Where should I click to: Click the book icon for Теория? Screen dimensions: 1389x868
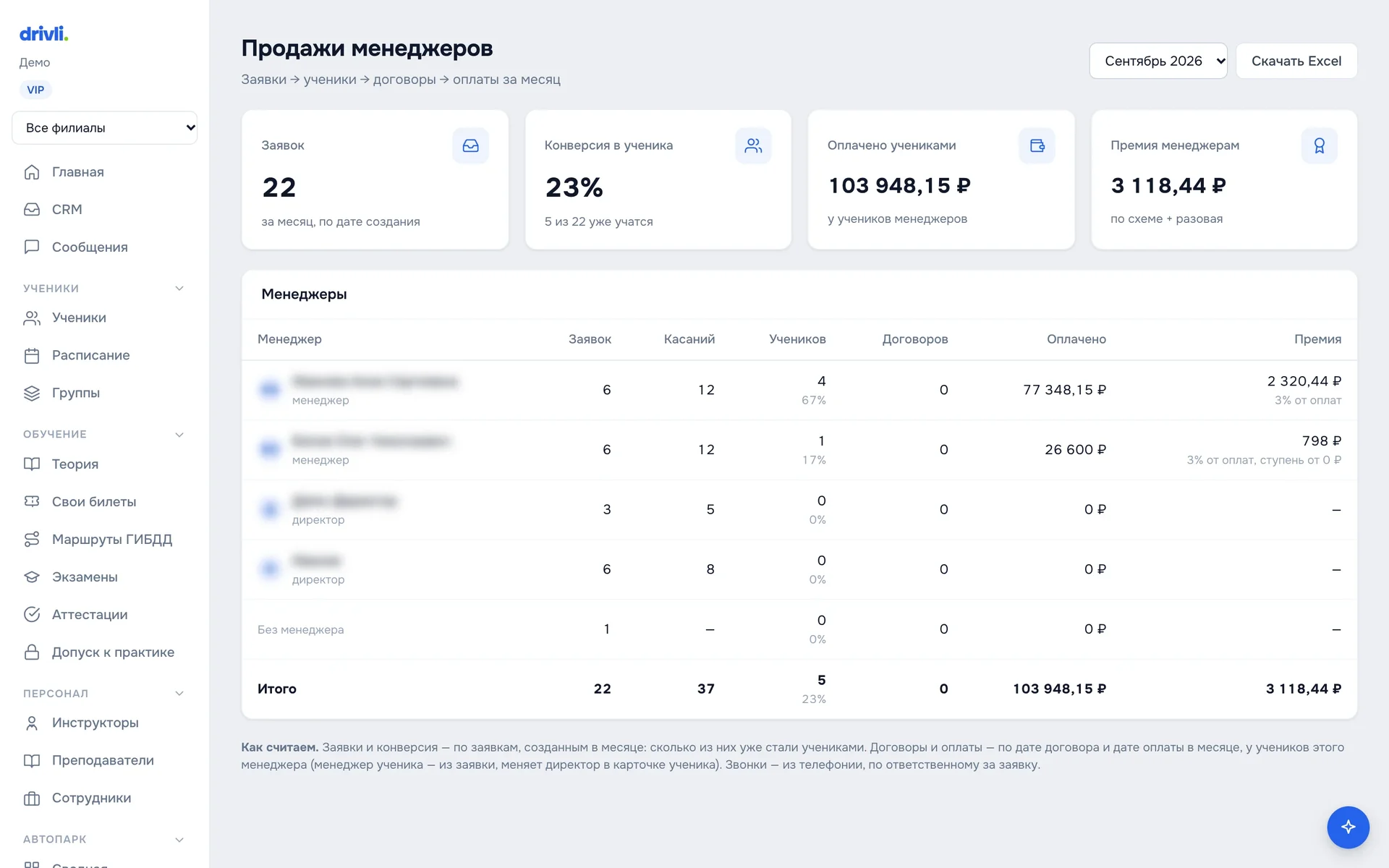[32, 464]
